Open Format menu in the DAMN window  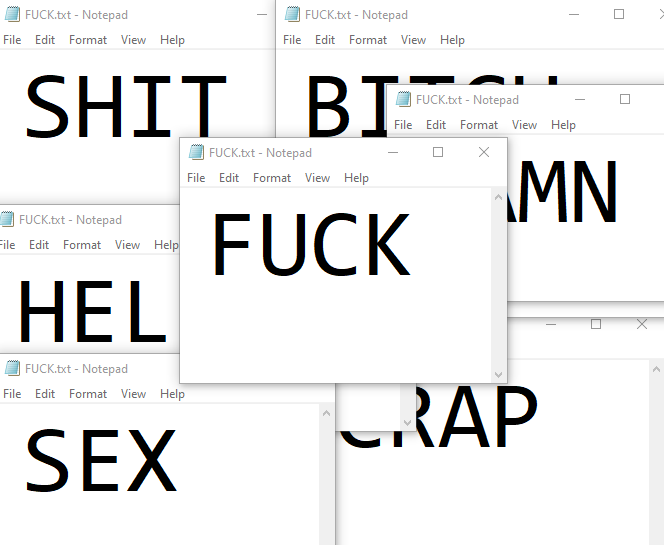coord(479,125)
